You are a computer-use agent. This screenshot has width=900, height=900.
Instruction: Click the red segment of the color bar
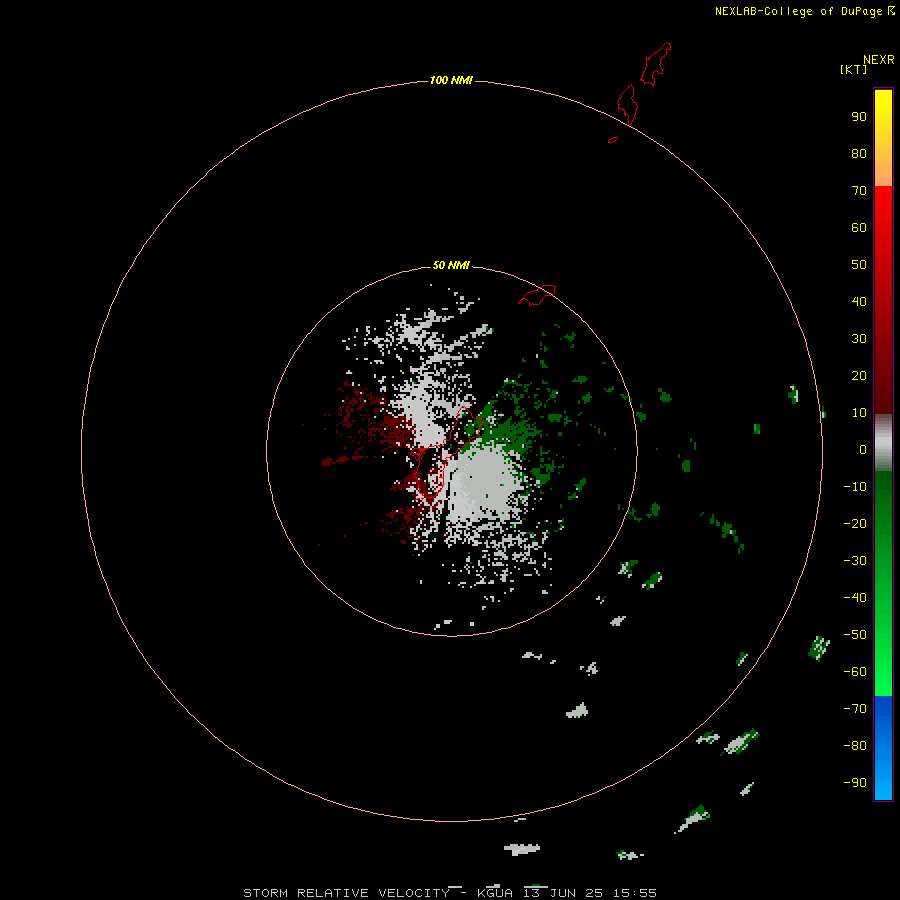coord(883,300)
